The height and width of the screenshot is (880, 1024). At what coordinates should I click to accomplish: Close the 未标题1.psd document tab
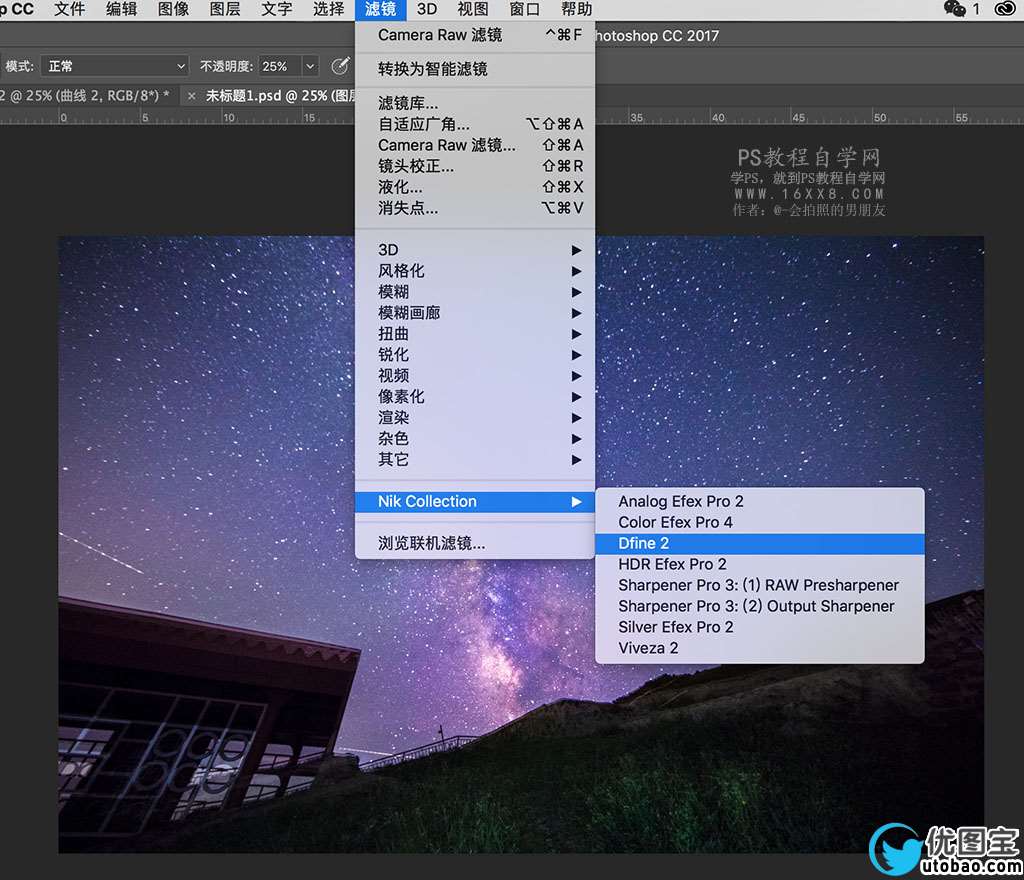[x=191, y=95]
